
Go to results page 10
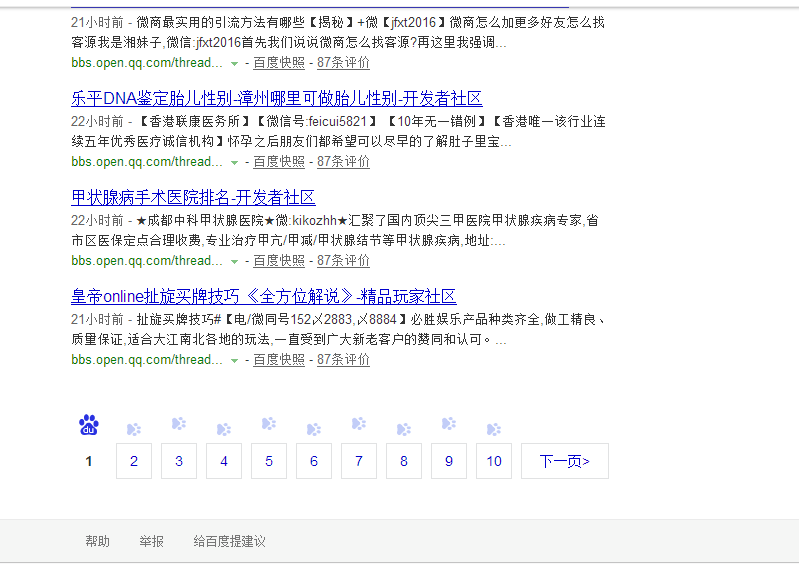[494, 461]
